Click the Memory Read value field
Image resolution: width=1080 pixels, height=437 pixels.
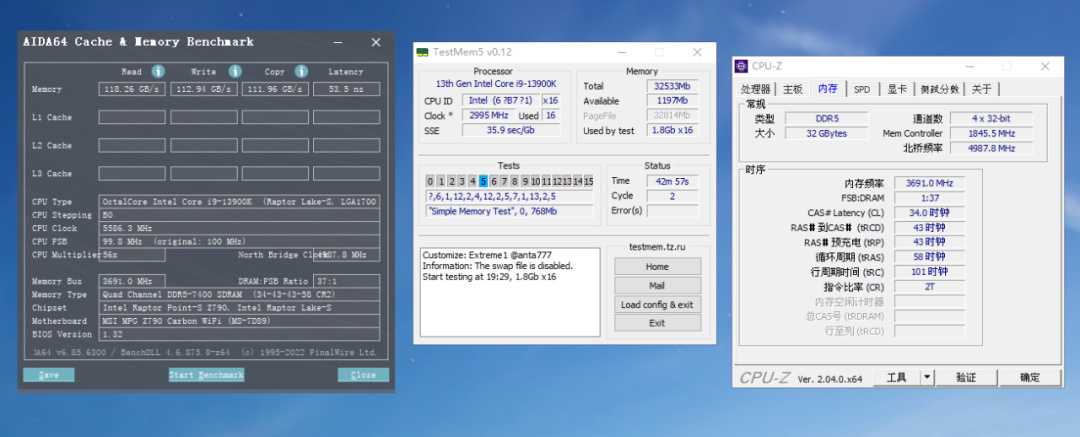131,89
